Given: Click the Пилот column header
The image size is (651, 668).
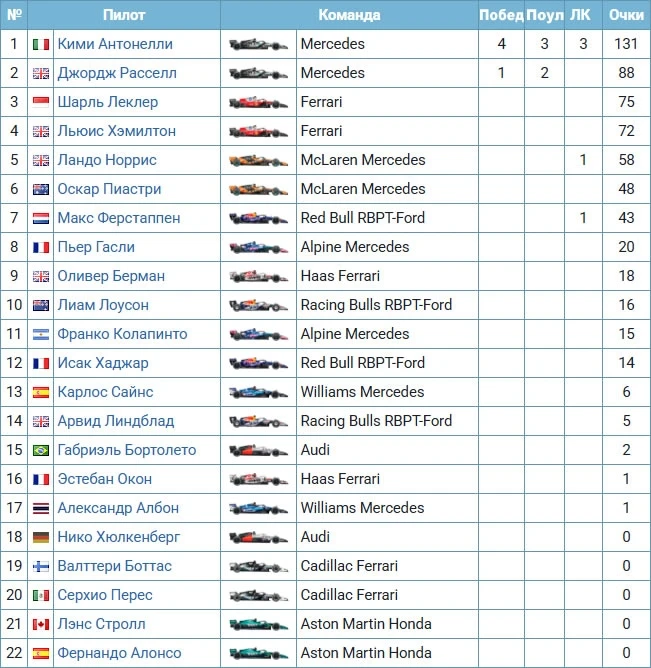Looking at the screenshot, I should 124,15.
